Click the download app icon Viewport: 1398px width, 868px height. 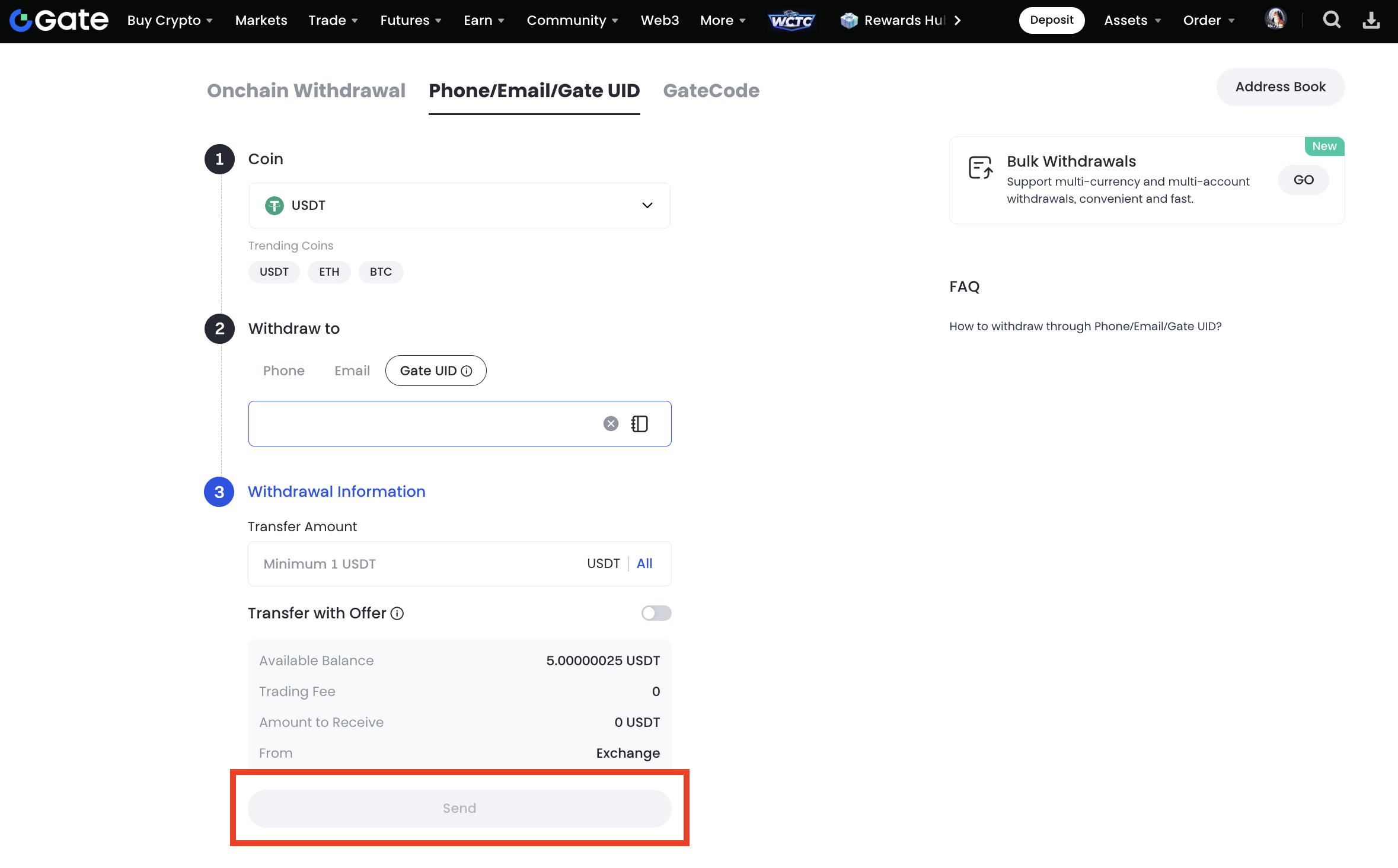click(1371, 20)
